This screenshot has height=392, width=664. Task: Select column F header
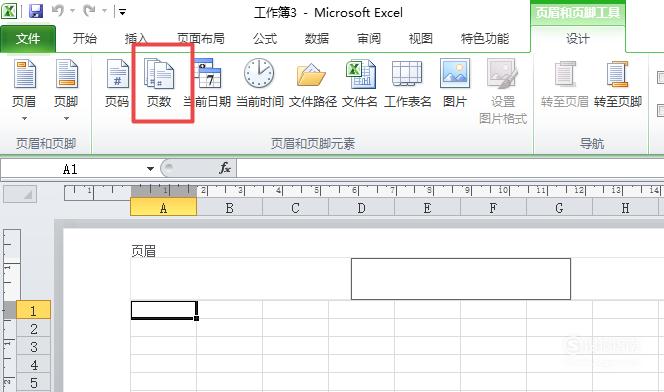[493, 208]
